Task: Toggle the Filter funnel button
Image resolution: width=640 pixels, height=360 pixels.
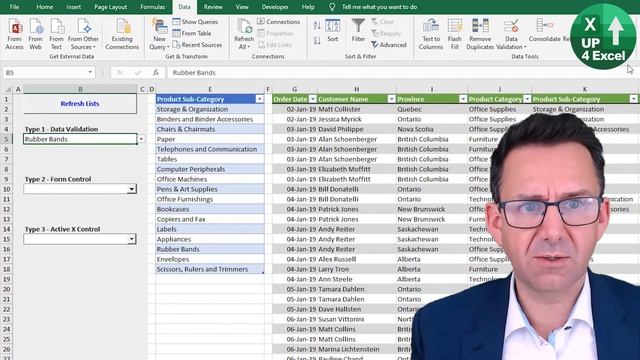Action: tap(358, 31)
